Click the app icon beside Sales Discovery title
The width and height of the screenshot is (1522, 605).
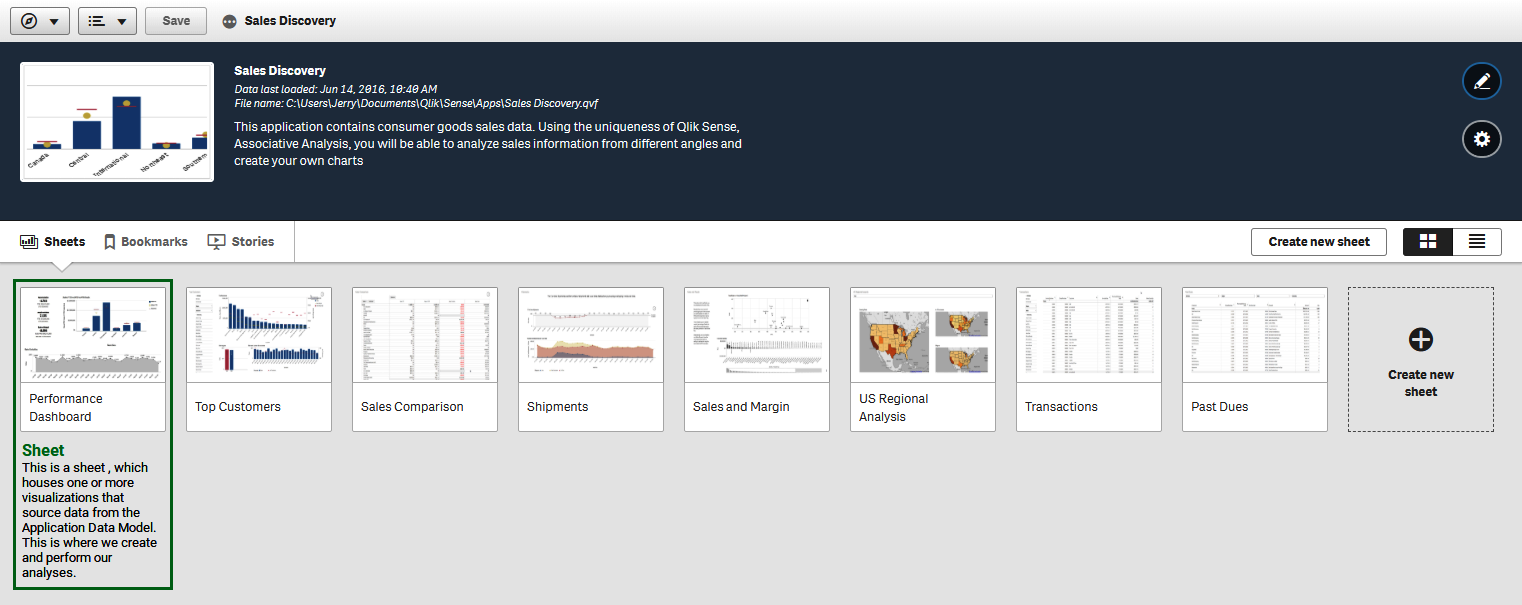pyautogui.click(x=230, y=21)
